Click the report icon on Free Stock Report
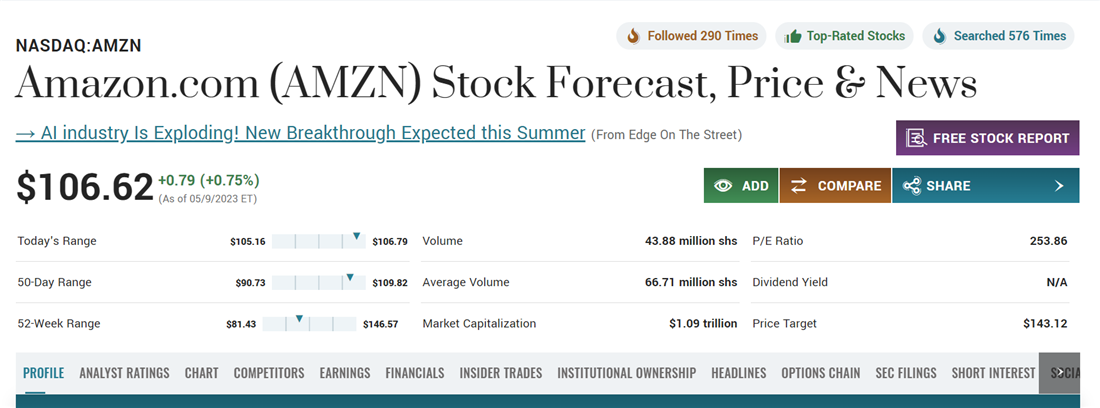The width and height of the screenshot is (1100, 408). pyautogui.click(x=915, y=138)
